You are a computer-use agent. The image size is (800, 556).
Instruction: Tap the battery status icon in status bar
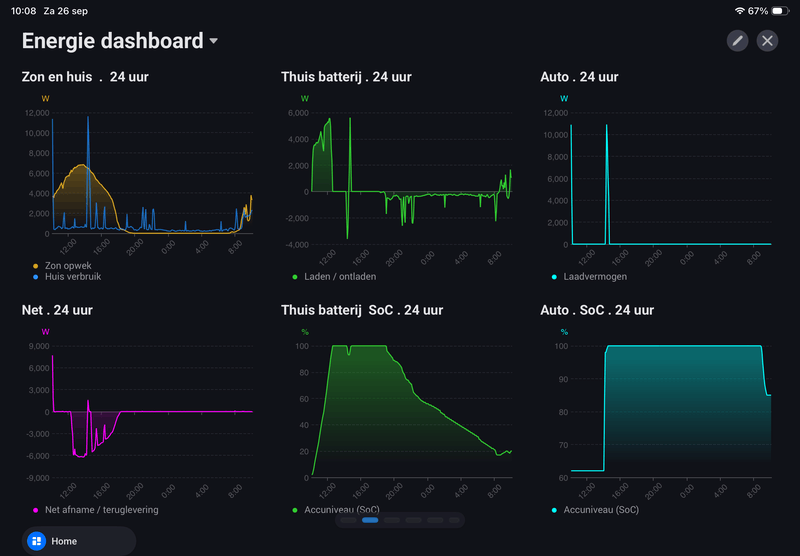click(x=780, y=11)
